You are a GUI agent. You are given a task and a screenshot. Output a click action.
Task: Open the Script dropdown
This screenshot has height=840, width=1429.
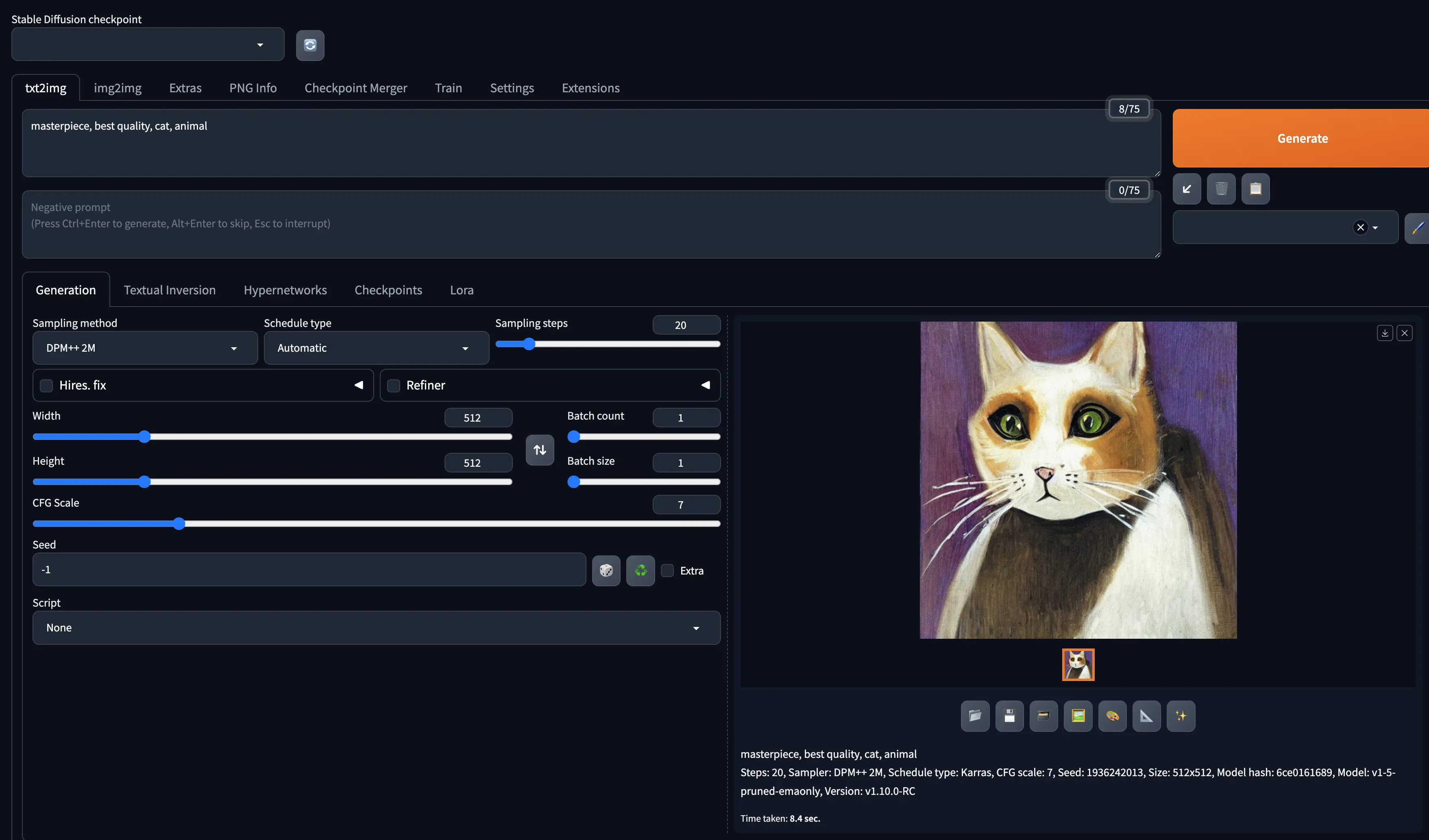(x=376, y=627)
